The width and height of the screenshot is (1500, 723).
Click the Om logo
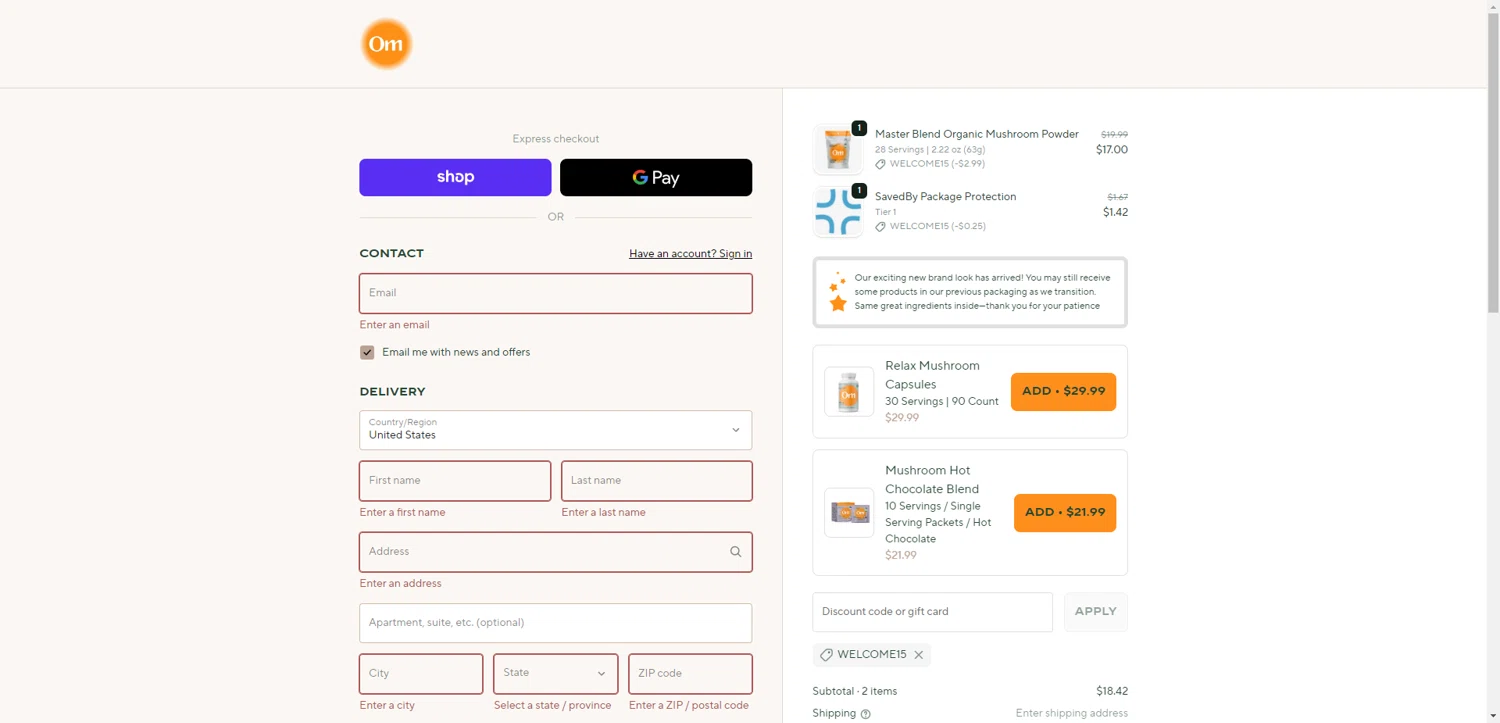coord(386,44)
